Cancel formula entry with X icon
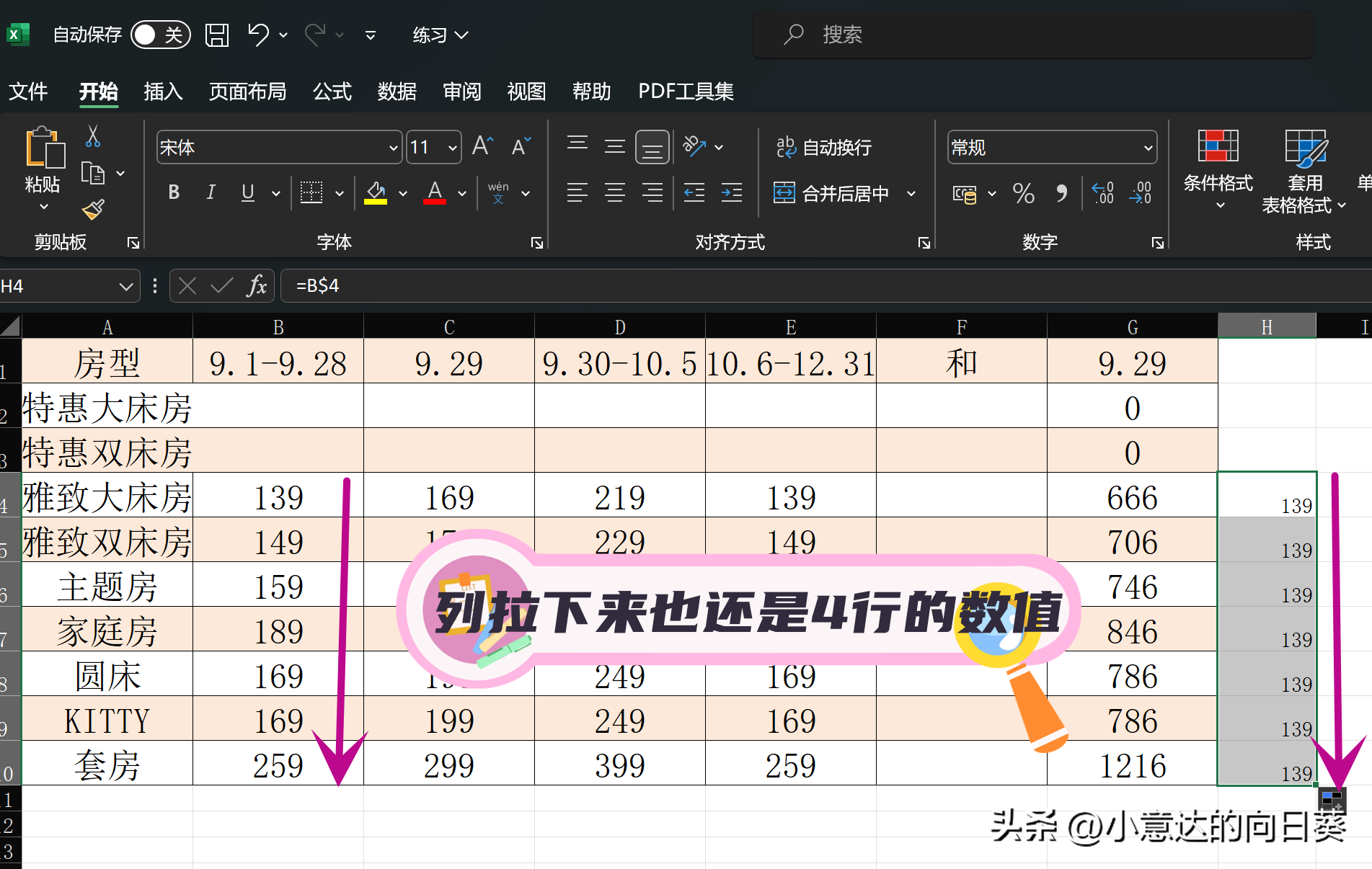Screen dimensions: 1372x869 (187, 286)
